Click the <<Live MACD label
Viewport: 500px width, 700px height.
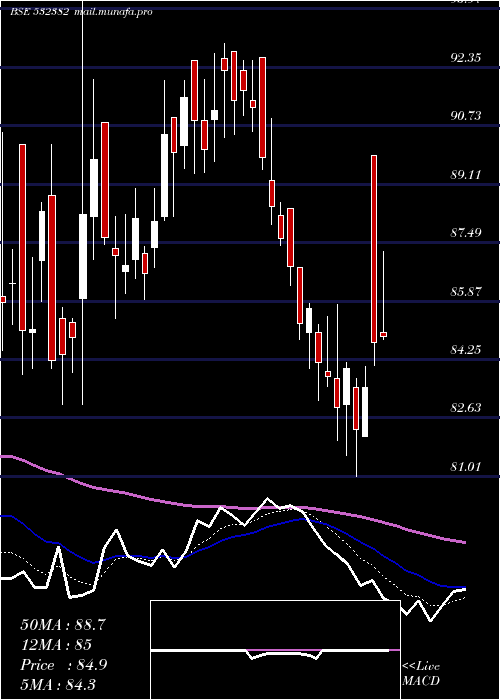click(421, 674)
